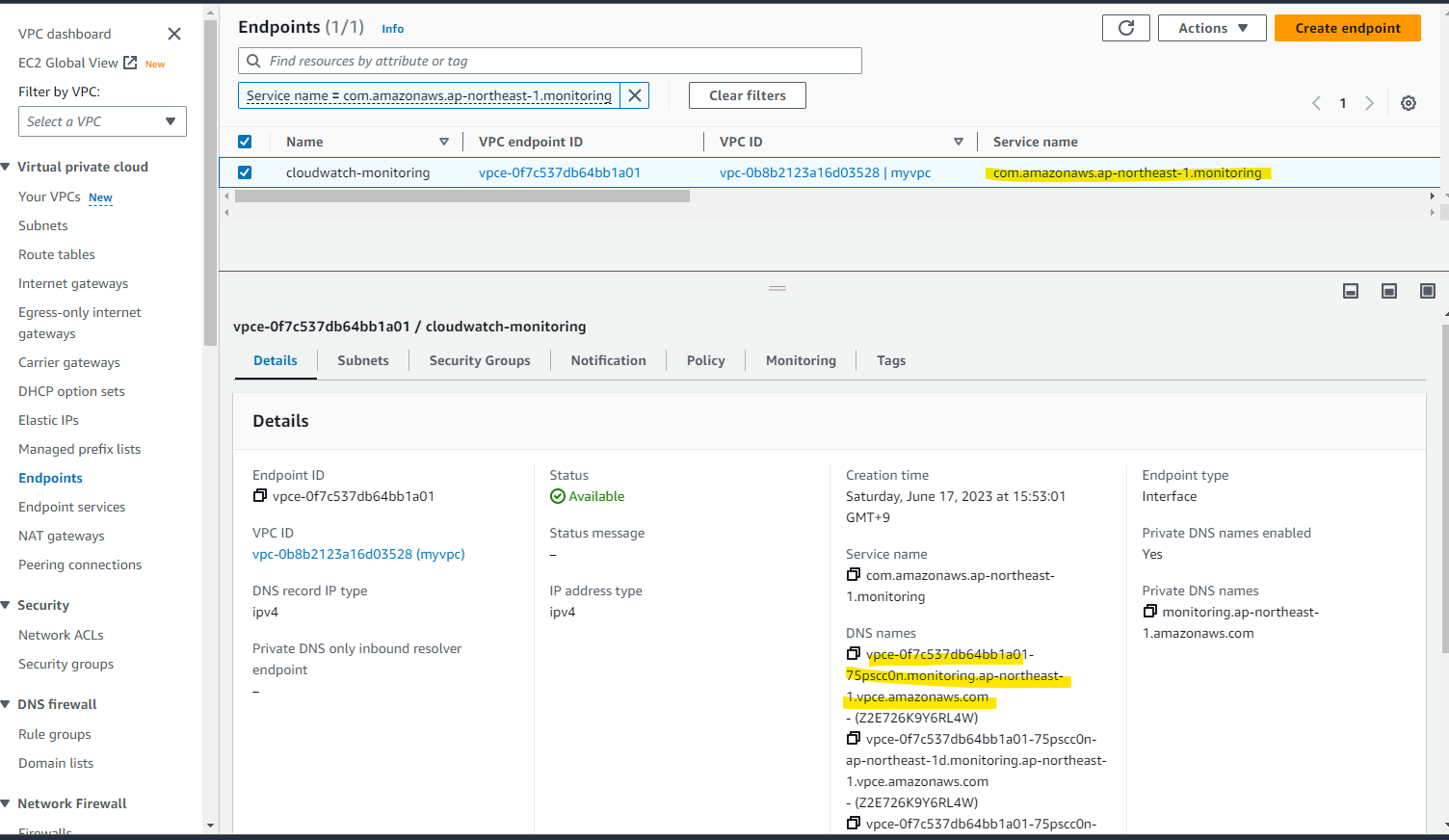Open table preferences gear icon
This screenshot has width=1449, height=840.
coord(1409,103)
